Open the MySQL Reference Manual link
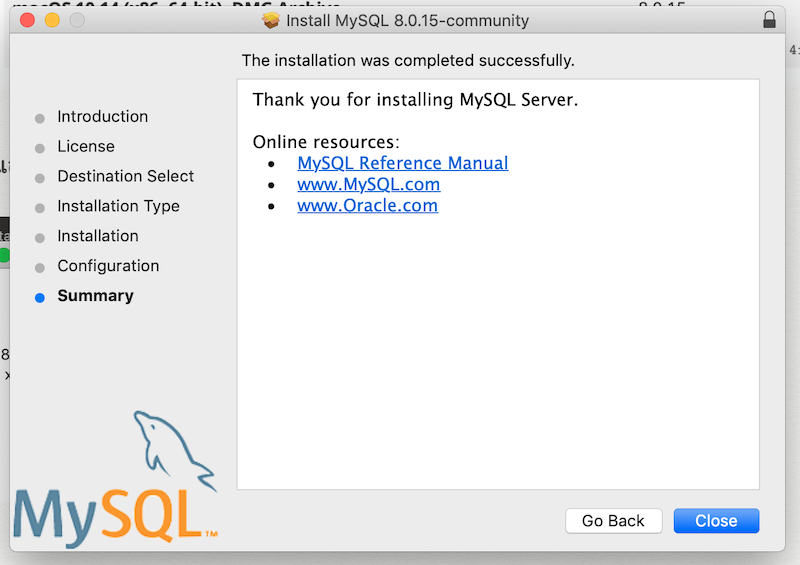Image resolution: width=800 pixels, height=565 pixels. tap(403, 163)
